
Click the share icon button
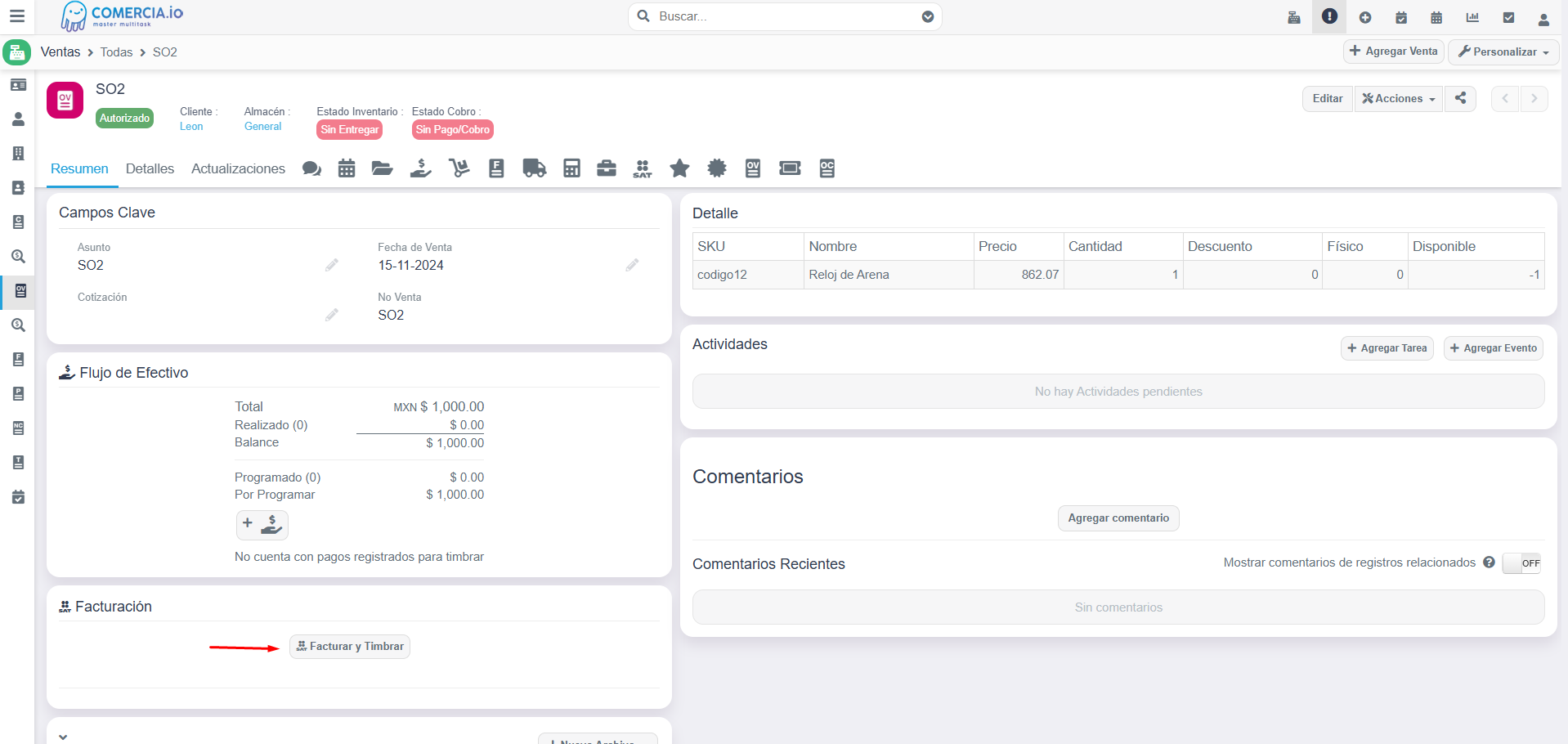point(1460,98)
